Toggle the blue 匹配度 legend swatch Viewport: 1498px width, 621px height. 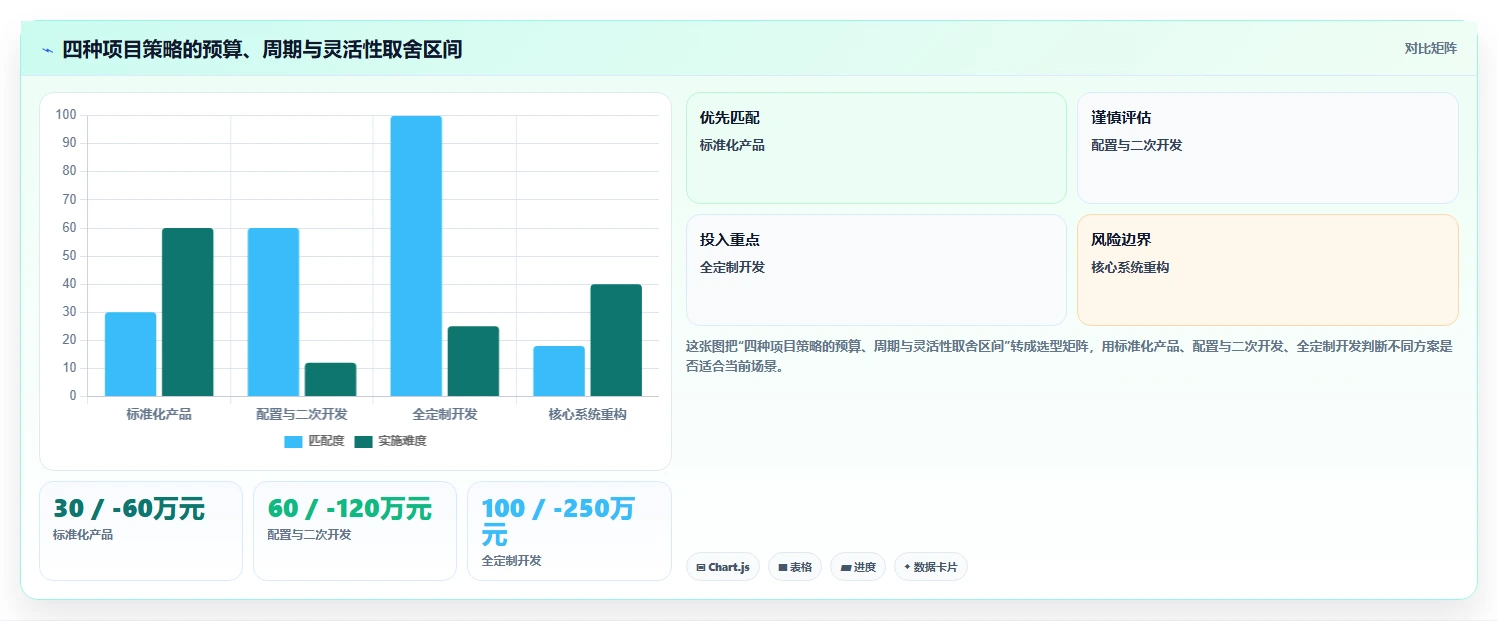point(293,442)
